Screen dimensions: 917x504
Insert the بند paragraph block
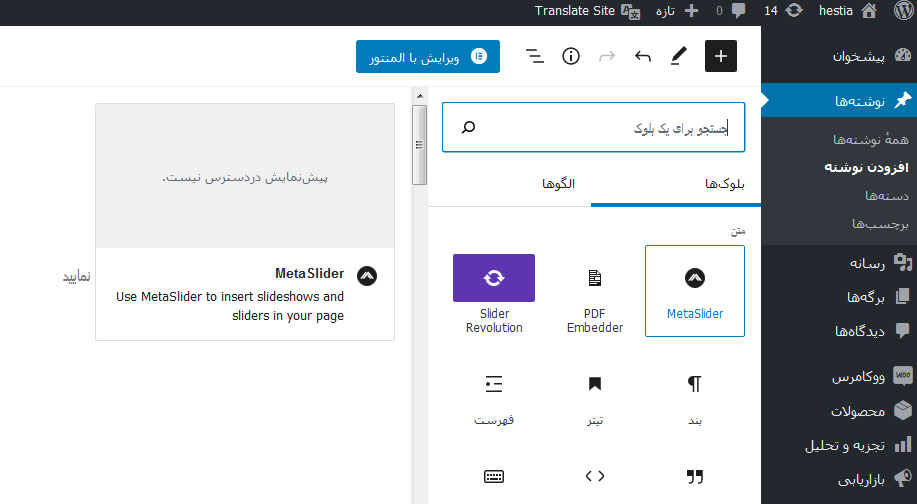coord(695,401)
